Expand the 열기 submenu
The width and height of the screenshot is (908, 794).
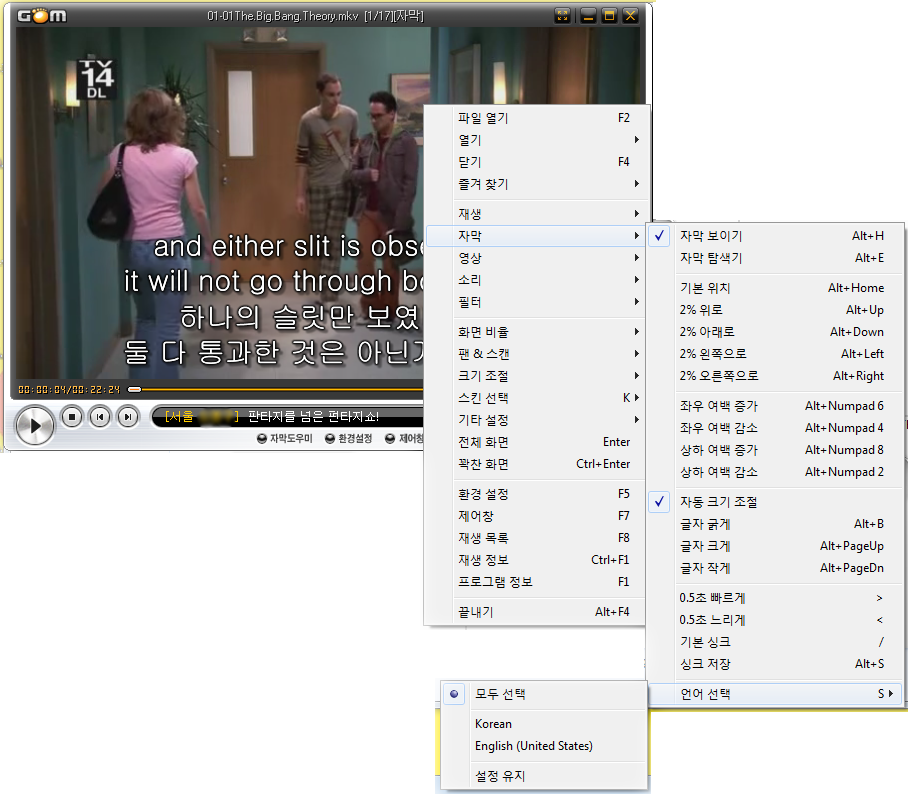536,140
